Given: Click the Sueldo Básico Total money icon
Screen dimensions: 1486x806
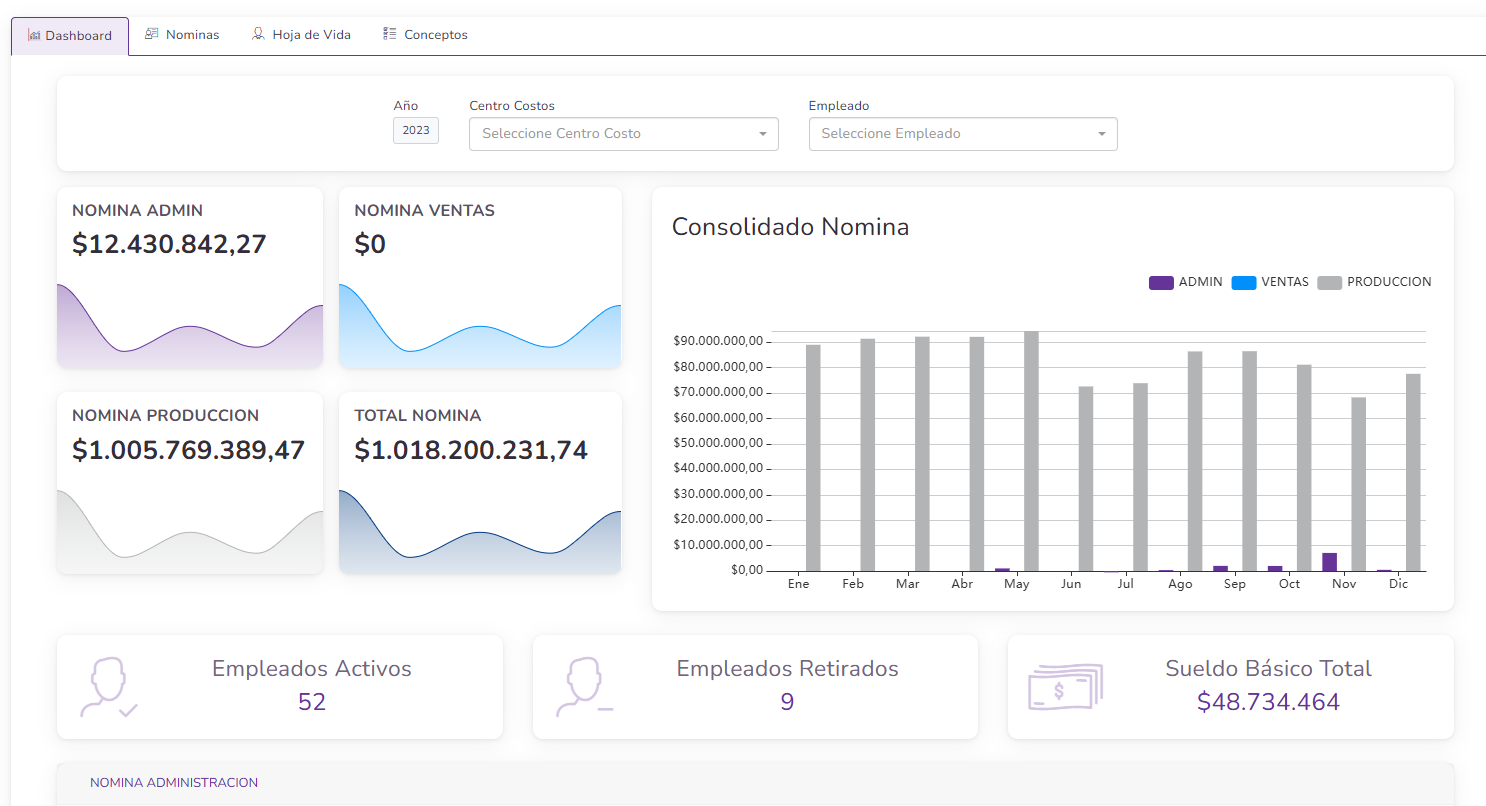Looking at the screenshot, I should coord(1065,688).
